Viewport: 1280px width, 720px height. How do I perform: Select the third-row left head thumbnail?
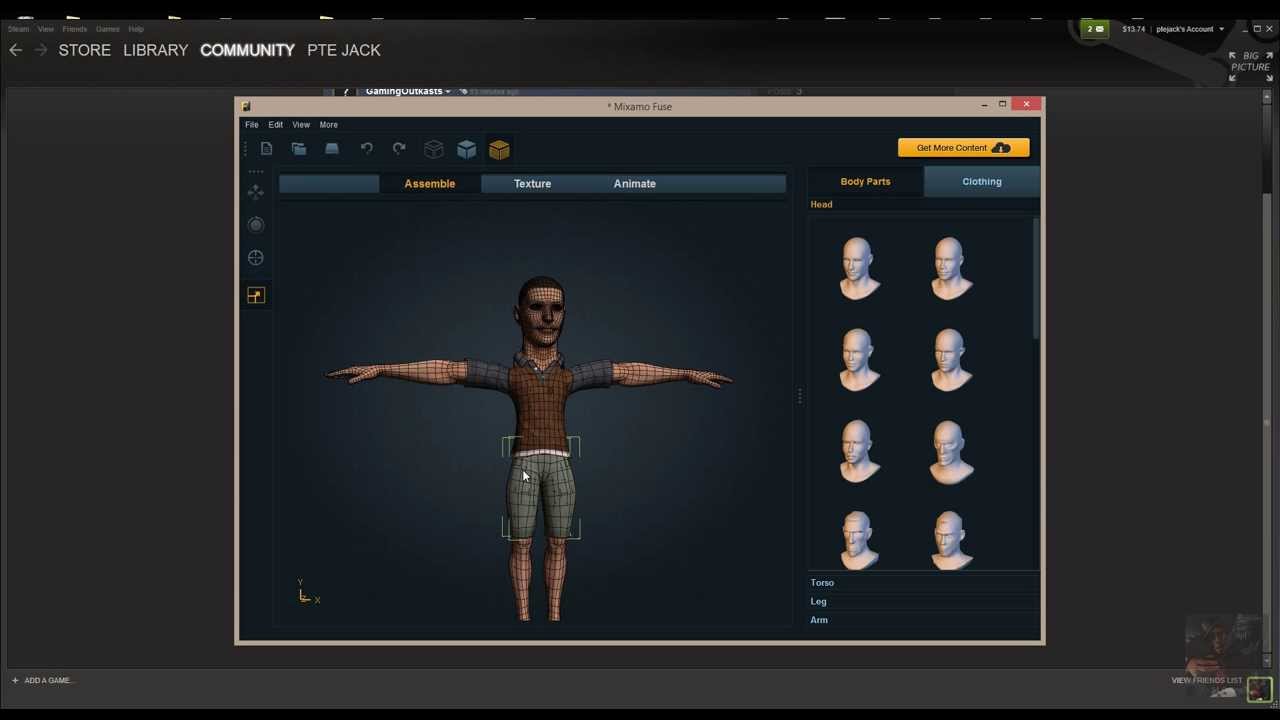859,451
